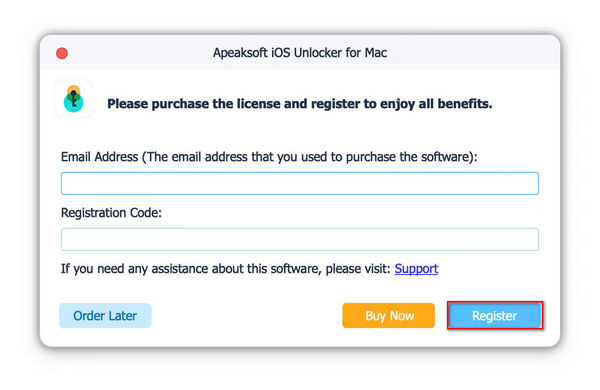Place cursor in the highlighted email box
Image resolution: width=600 pixels, height=390 pixels.
(x=300, y=183)
